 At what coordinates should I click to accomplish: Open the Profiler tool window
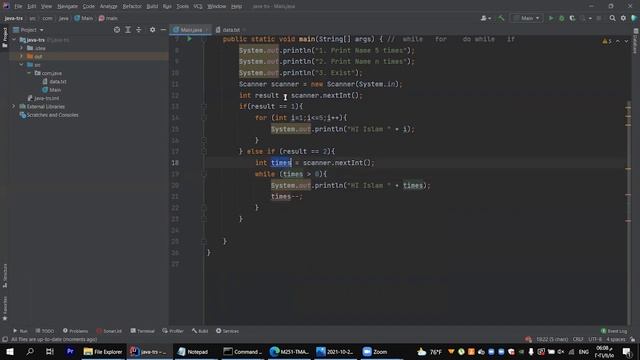click(x=173, y=331)
